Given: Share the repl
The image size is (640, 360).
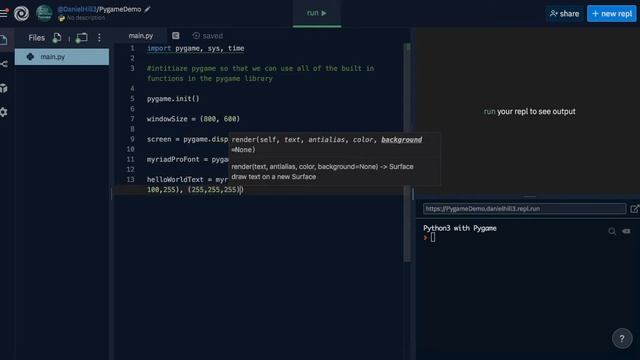Looking at the screenshot, I should coord(564,13).
